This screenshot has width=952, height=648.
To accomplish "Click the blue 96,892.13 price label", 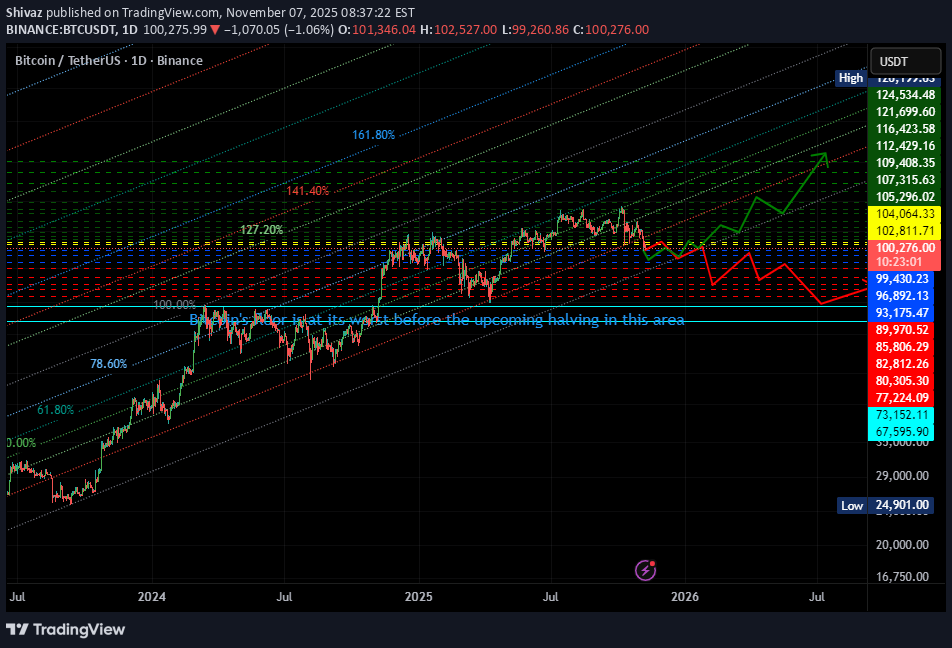I will click(902, 296).
